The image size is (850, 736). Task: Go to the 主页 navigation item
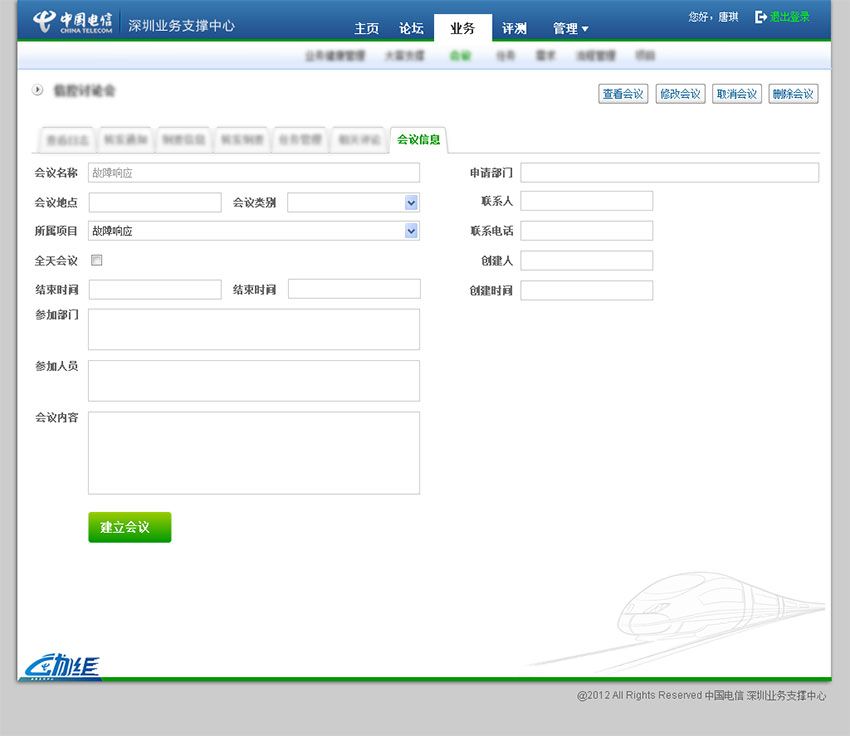click(x=367, y=29)
